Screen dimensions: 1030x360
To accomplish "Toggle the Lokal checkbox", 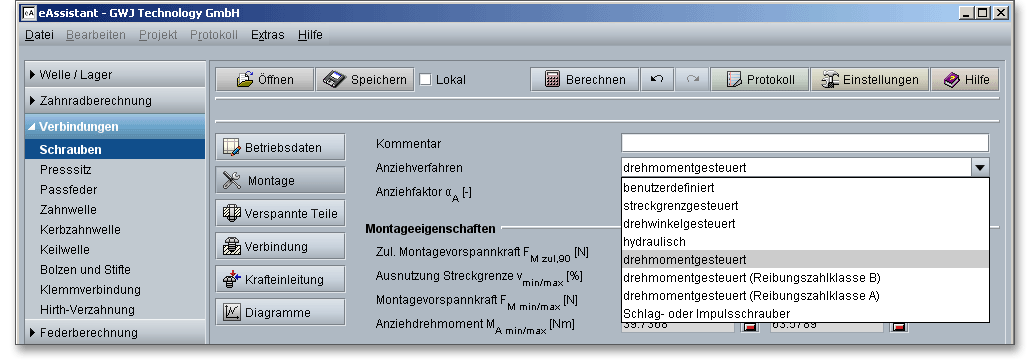I will click(x=426, y=79).
